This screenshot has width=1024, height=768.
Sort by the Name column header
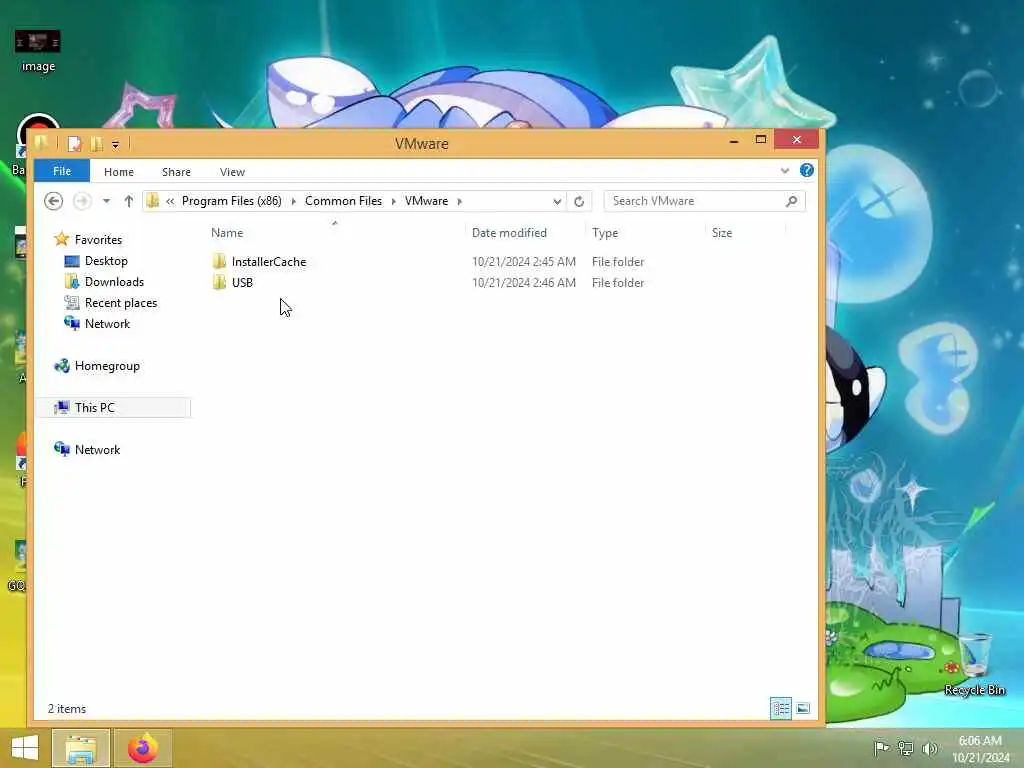(x=227, y=232)
